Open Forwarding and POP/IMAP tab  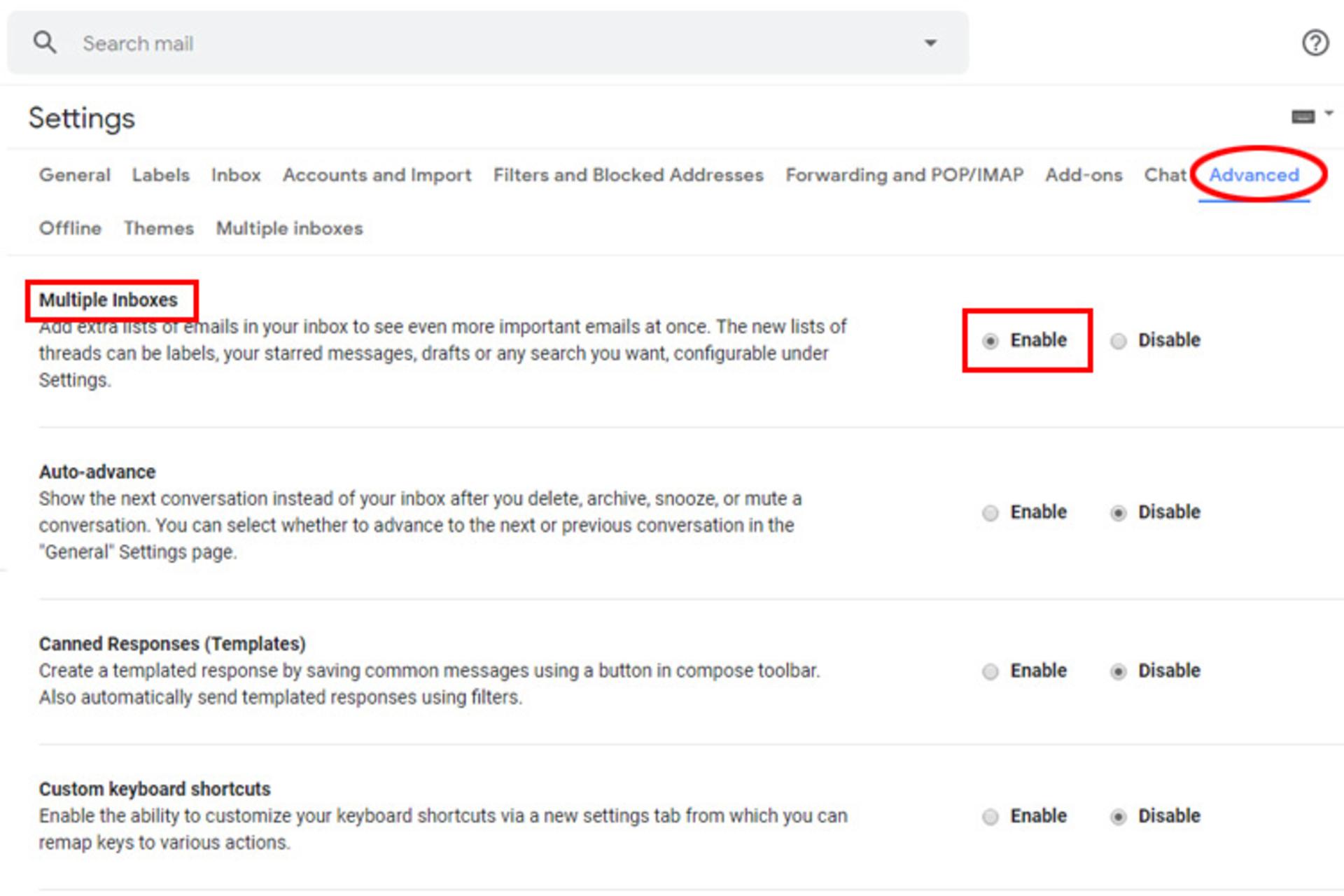pos(904,175)
